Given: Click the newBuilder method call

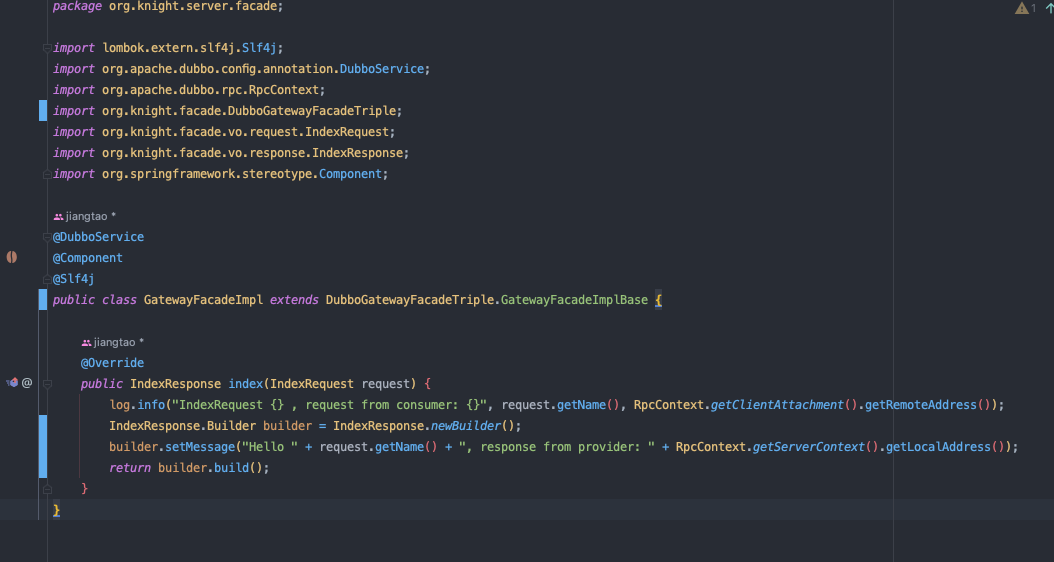Looking at the screenshot, I should [466, 426].
